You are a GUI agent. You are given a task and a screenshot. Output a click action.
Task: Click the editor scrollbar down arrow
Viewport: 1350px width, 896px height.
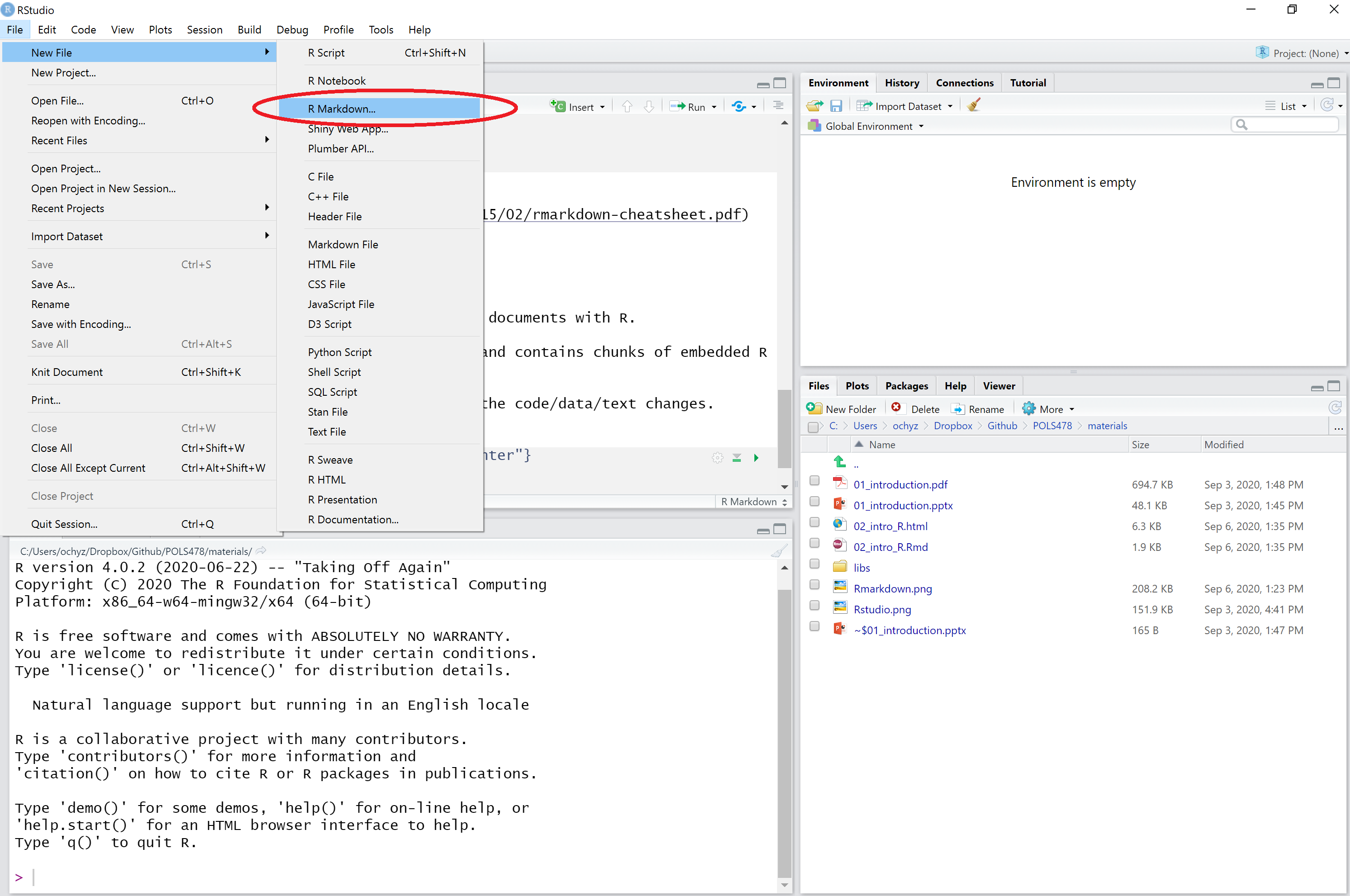pos(784,487)
